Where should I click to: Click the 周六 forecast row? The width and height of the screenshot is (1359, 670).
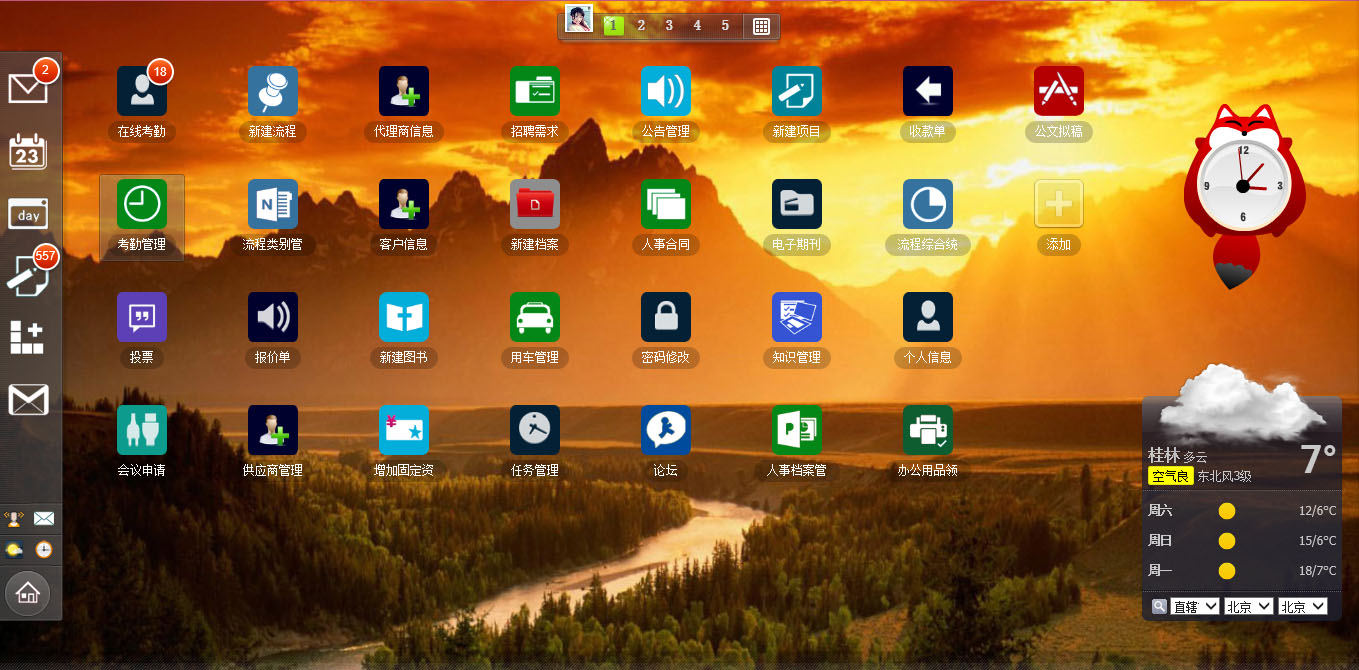[1242, 511]
